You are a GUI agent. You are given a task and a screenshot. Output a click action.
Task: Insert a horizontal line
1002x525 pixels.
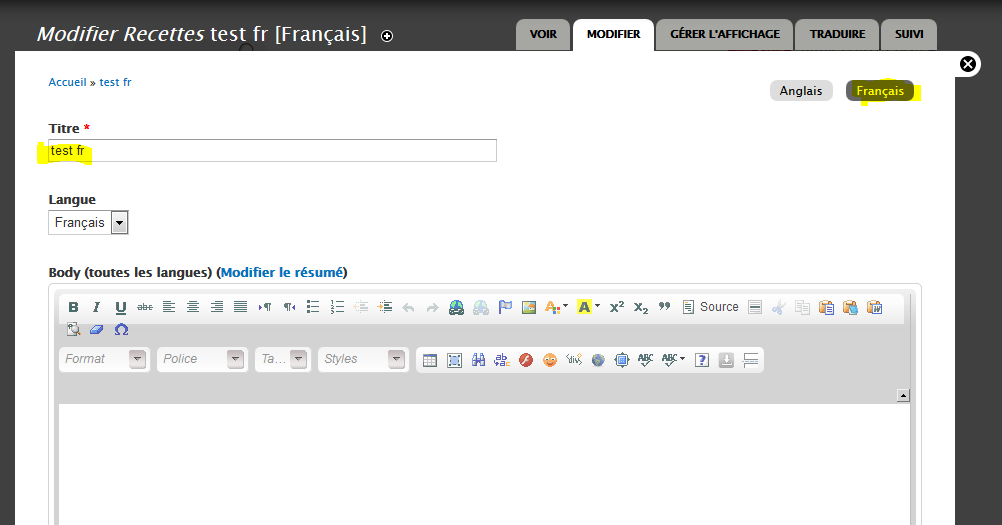pyautogui.click(x=755, y=307)
